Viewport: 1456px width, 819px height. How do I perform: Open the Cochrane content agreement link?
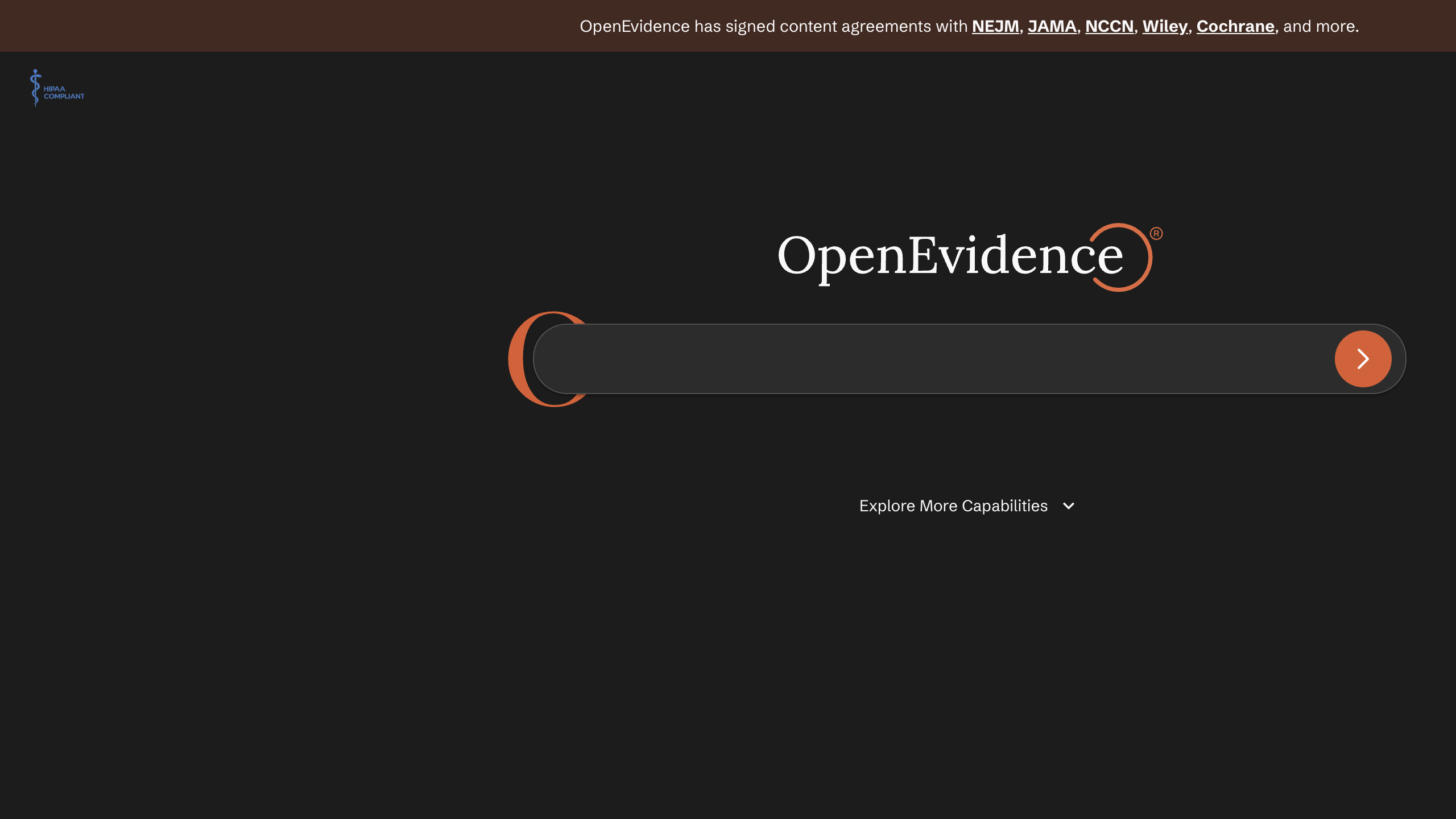(x=1235, y=26)
